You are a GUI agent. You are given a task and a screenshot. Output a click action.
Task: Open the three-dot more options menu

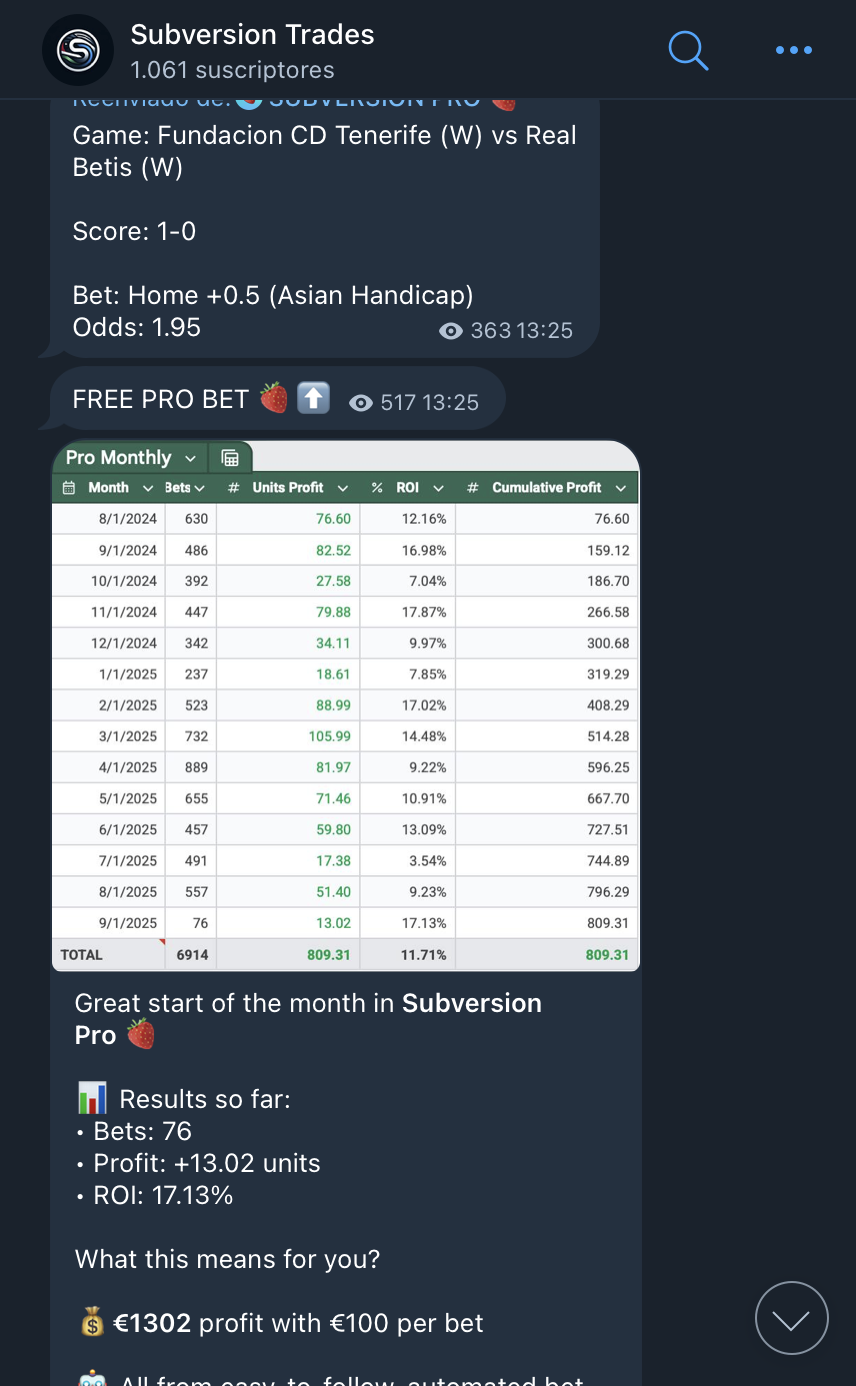click(794, 49)
